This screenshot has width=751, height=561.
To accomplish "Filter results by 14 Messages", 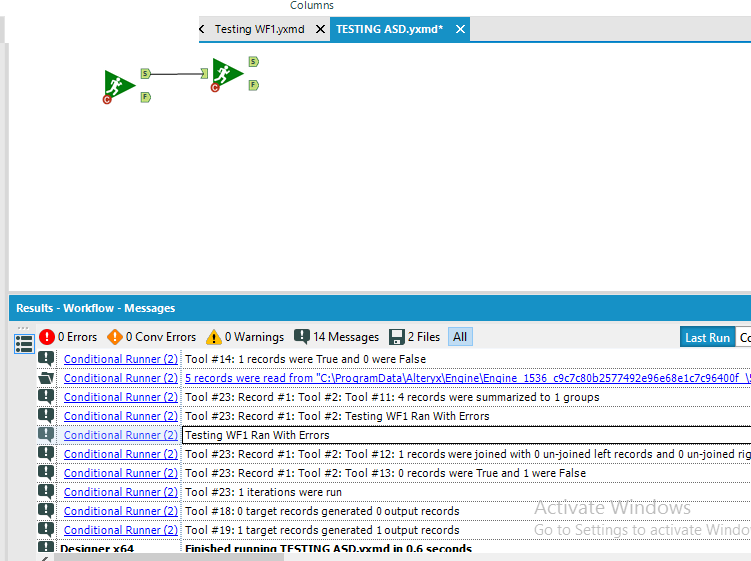I will coord(336,337).
